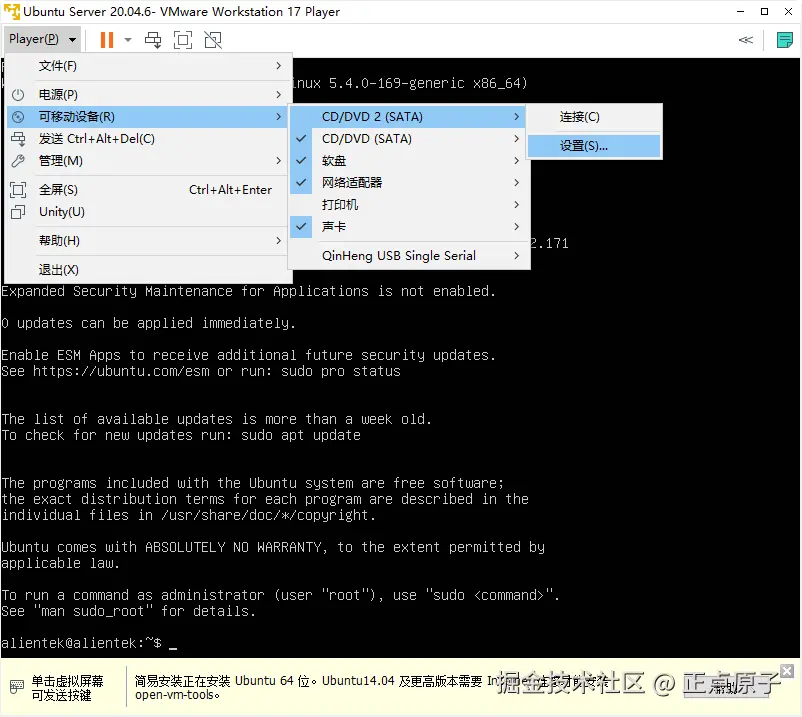Open the 声卡 sound card submenu

[x=409, y=227]
